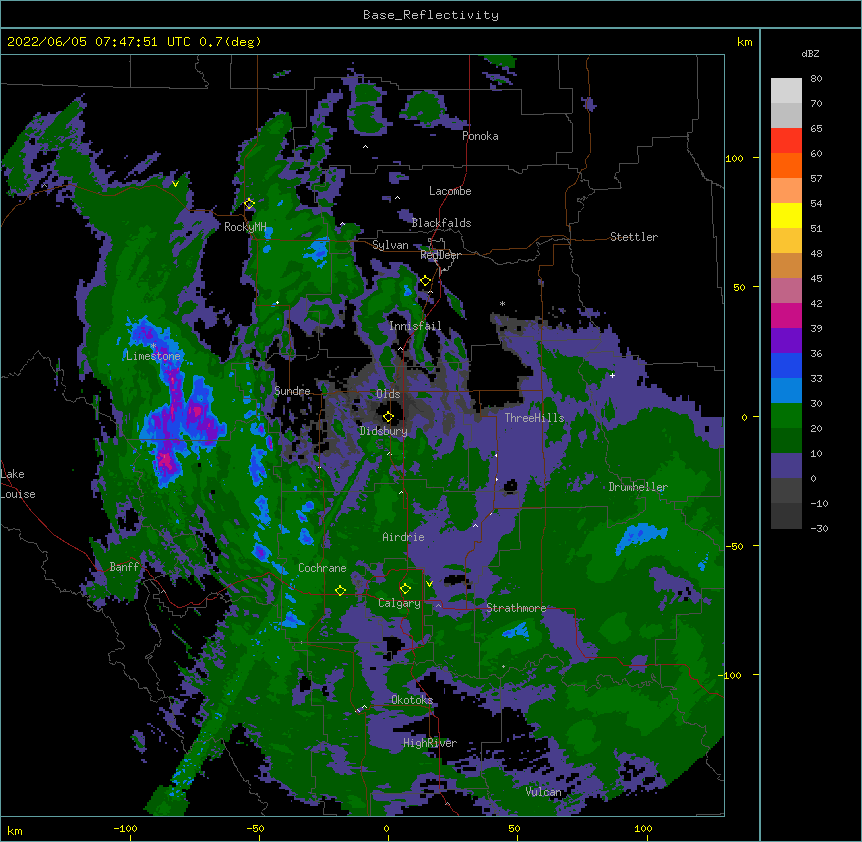Click the yellow V marker northwest of RockyMH
Viewport: 862px width, 842px height.
pyautogui.click(x=175, y=184)
